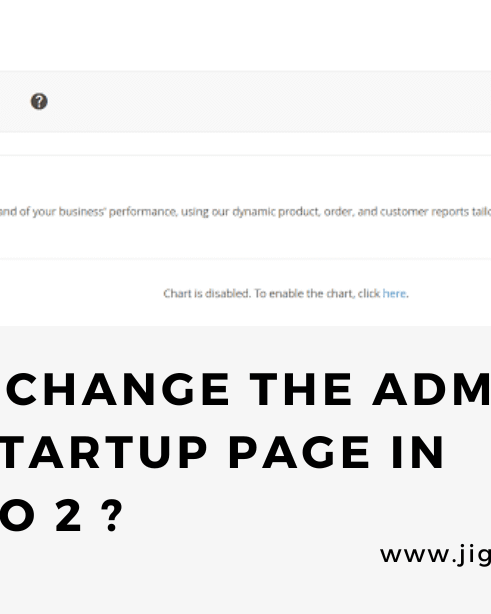Image resolution: width=491 pixels, height=614 pixels.
Task: Open the question mark help icon
Action: [x=39, y=101]
